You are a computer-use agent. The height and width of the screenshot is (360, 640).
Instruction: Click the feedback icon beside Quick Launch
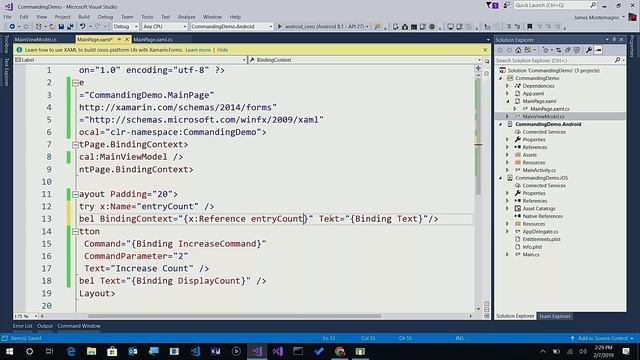(507, 5)
